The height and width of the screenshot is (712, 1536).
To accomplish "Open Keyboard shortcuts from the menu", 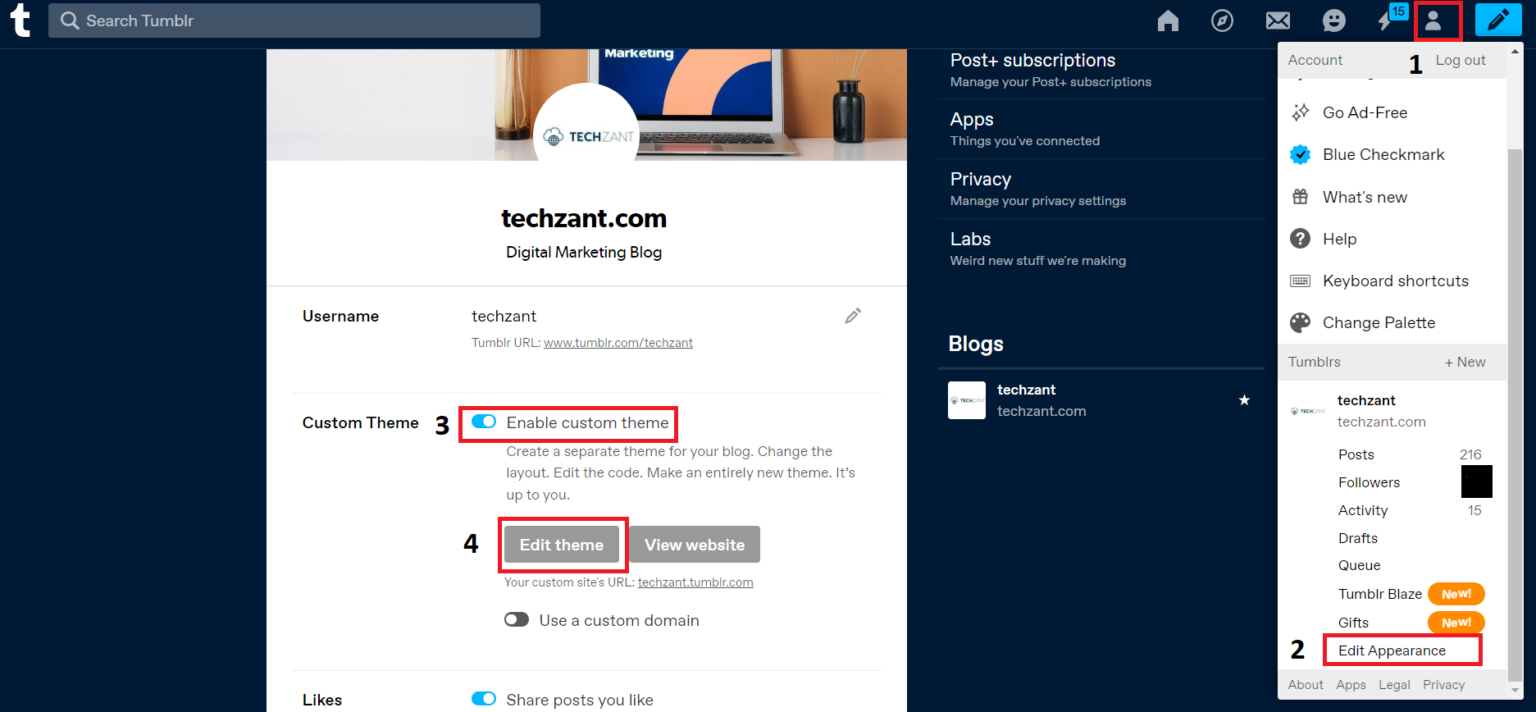I will click(1300, 280).
